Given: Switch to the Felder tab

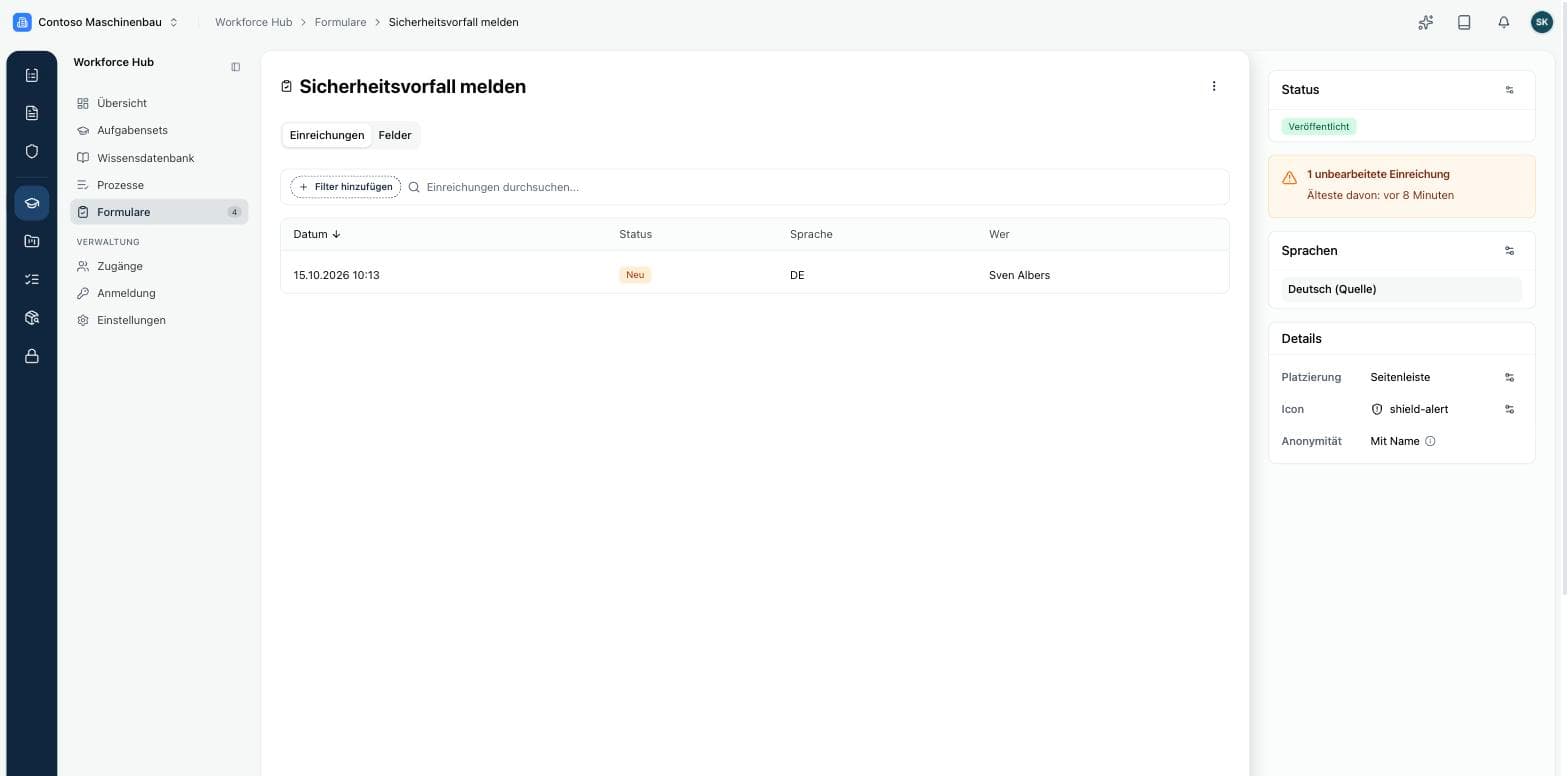Looking at the screenshot, I should [395, 135].
